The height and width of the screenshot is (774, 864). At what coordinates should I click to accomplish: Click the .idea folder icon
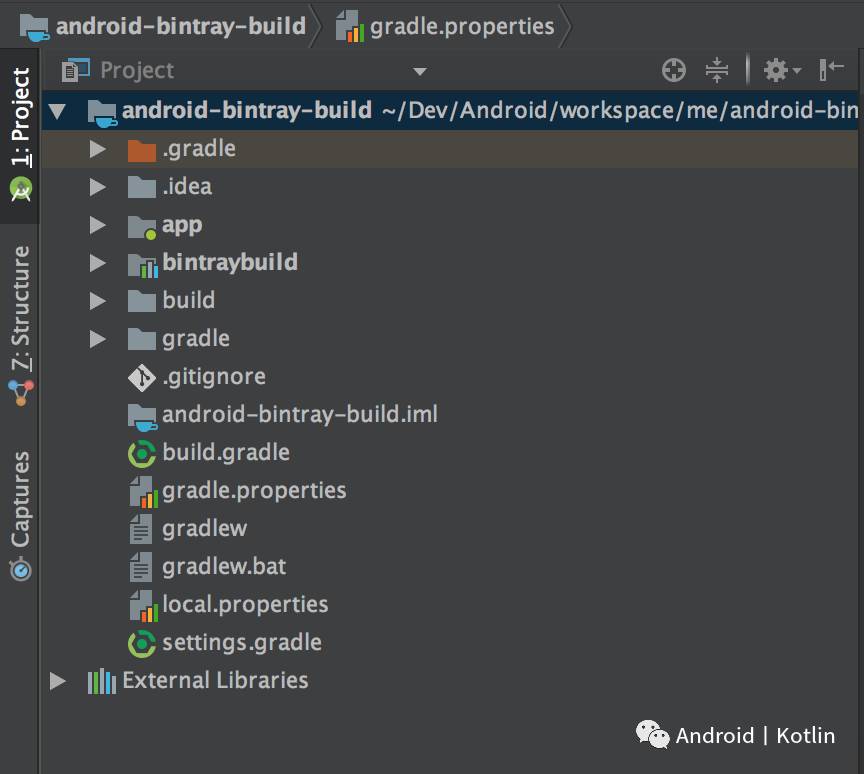[x=142, y=187]
